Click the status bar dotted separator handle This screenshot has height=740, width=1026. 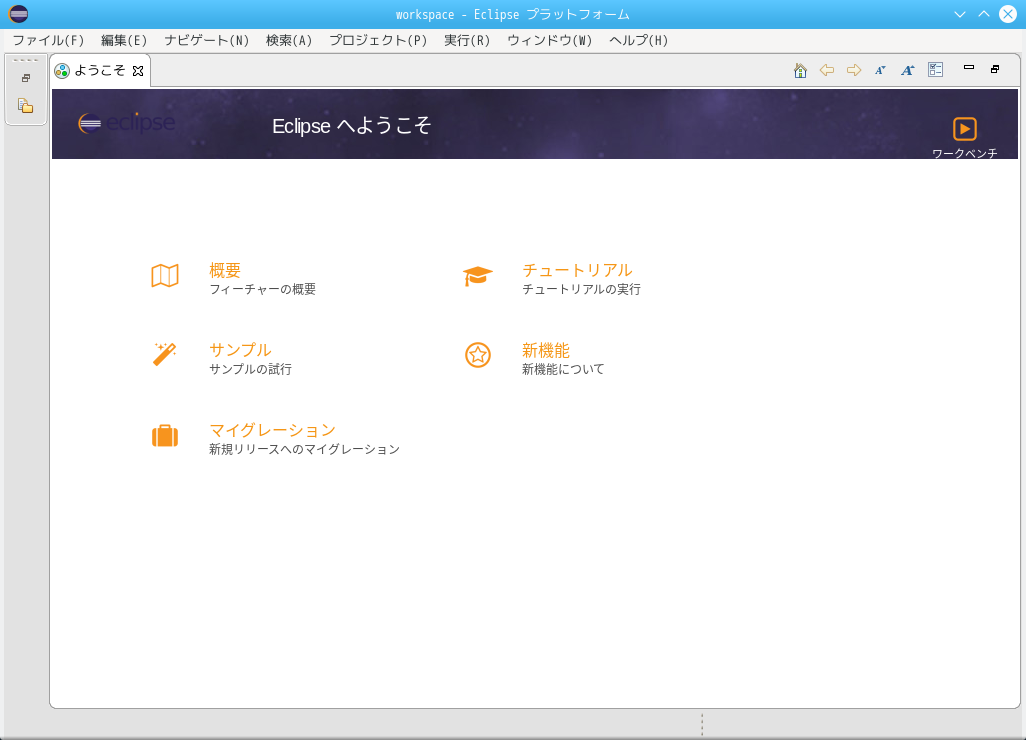(702, 724)
